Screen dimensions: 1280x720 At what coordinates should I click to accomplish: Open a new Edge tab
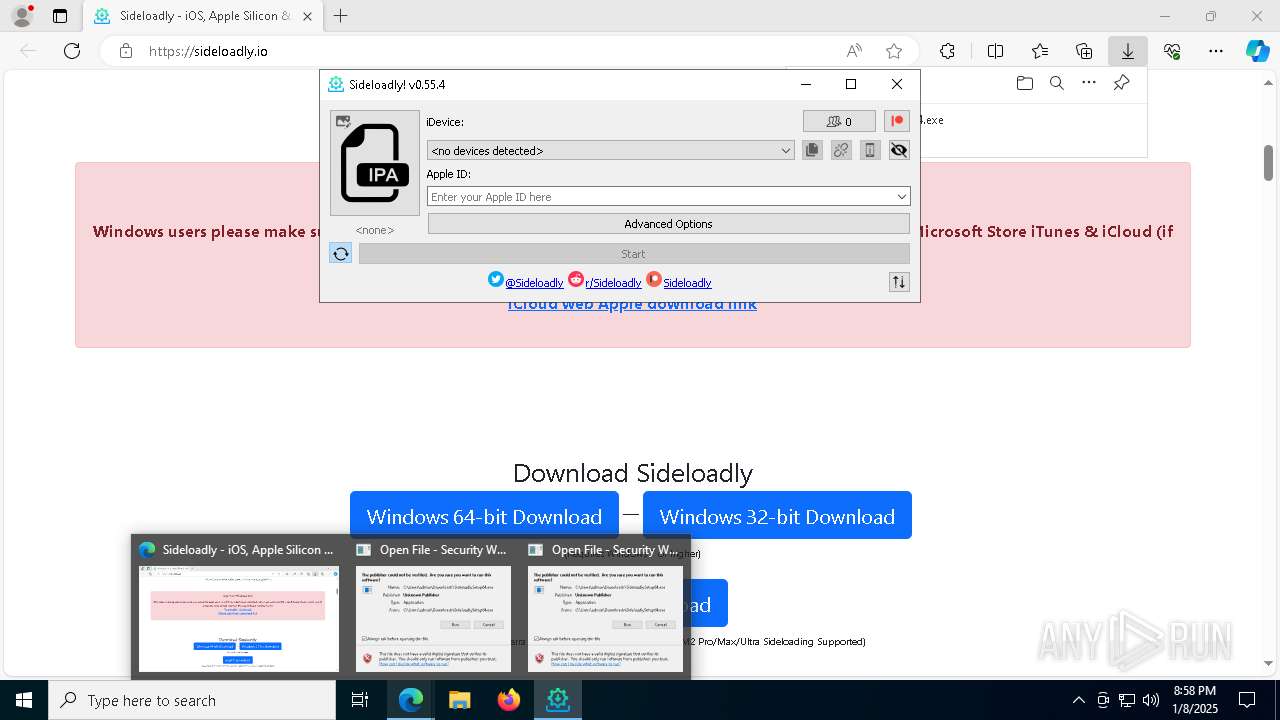341,16
